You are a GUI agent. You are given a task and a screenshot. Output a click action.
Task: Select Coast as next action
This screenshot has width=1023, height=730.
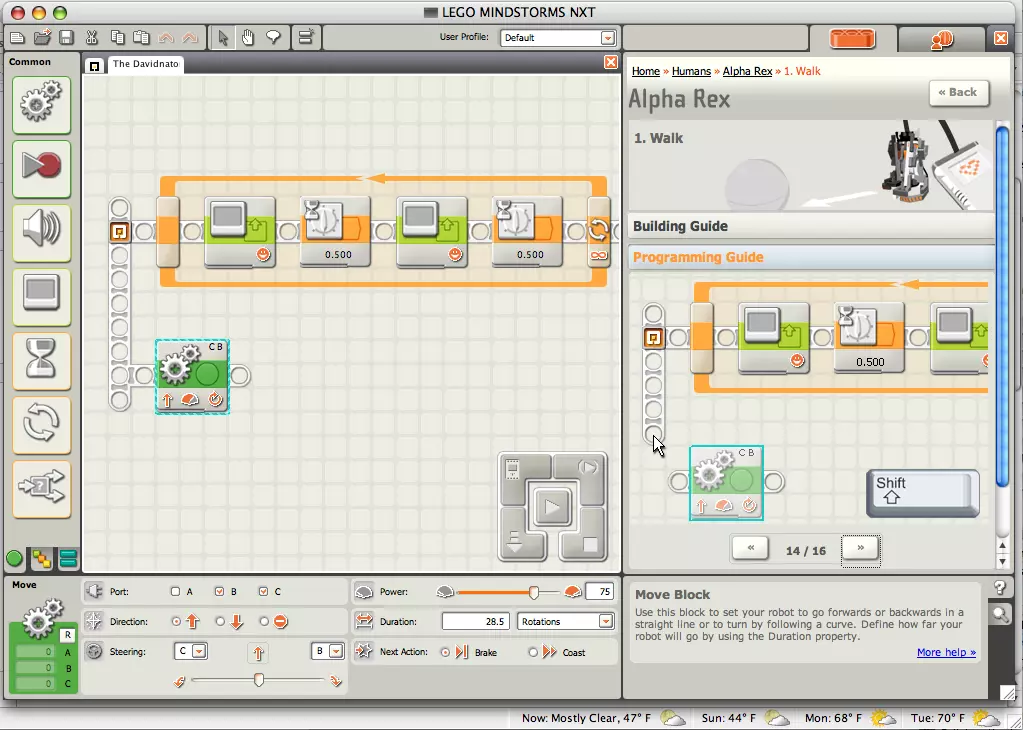click(533, 652)
